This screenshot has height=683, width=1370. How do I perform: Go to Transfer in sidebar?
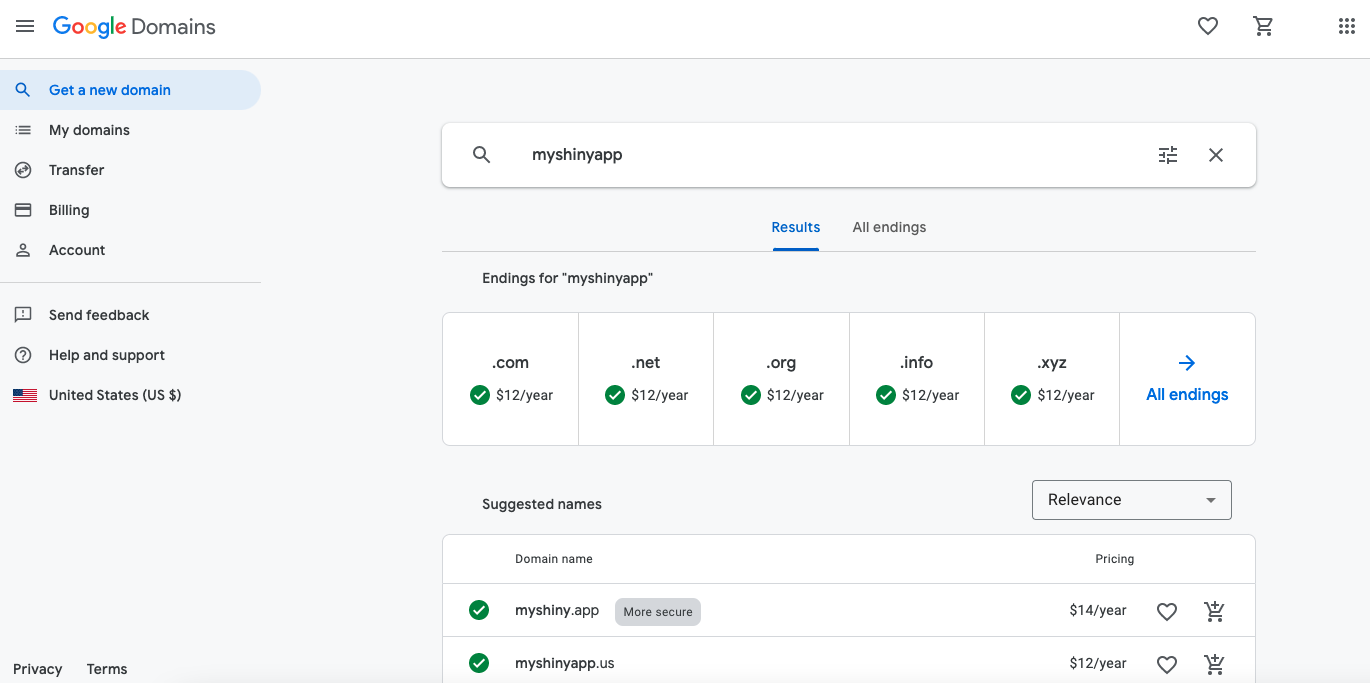point(130,170)
